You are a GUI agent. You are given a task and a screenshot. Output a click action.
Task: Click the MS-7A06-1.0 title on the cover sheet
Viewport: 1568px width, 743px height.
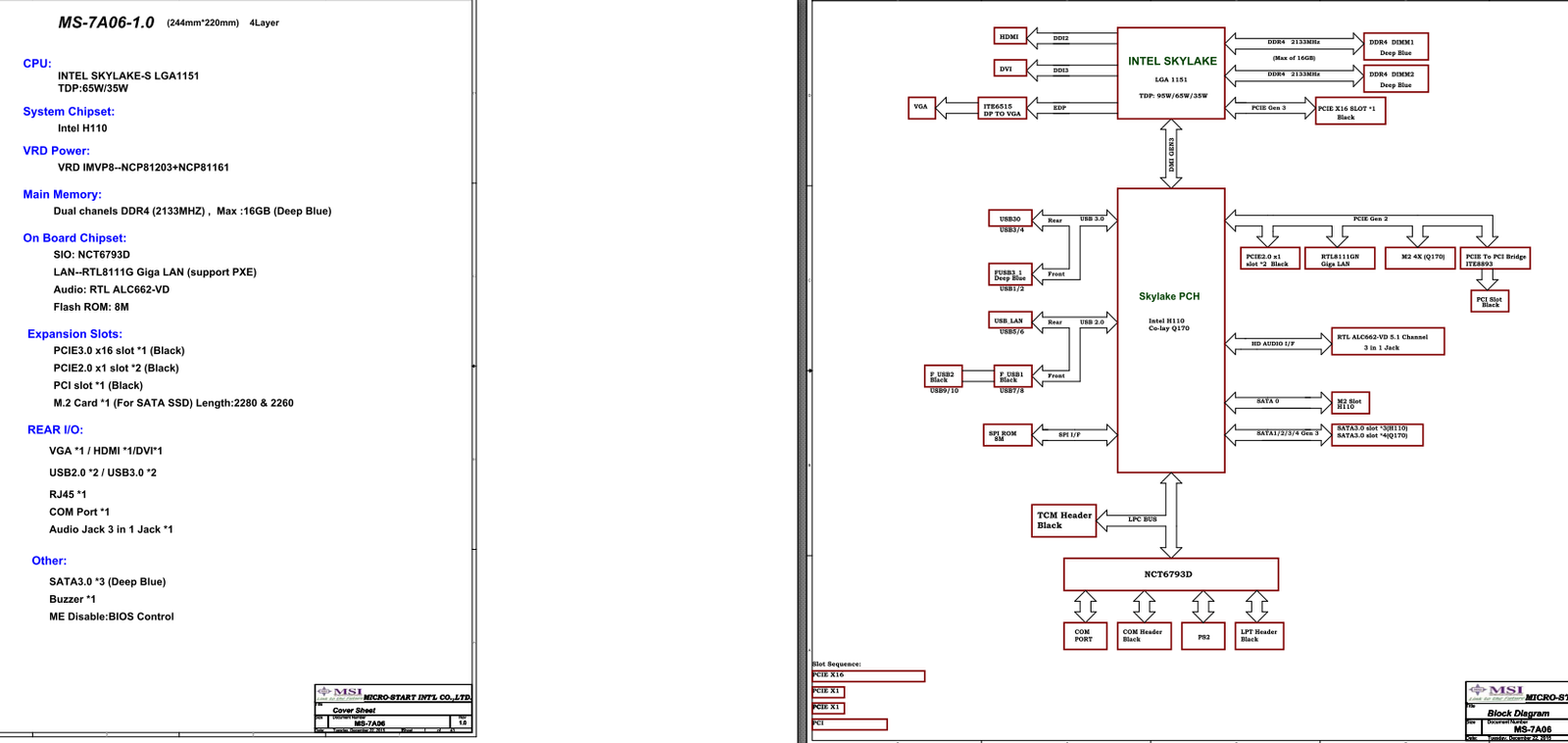pos(106,23)
